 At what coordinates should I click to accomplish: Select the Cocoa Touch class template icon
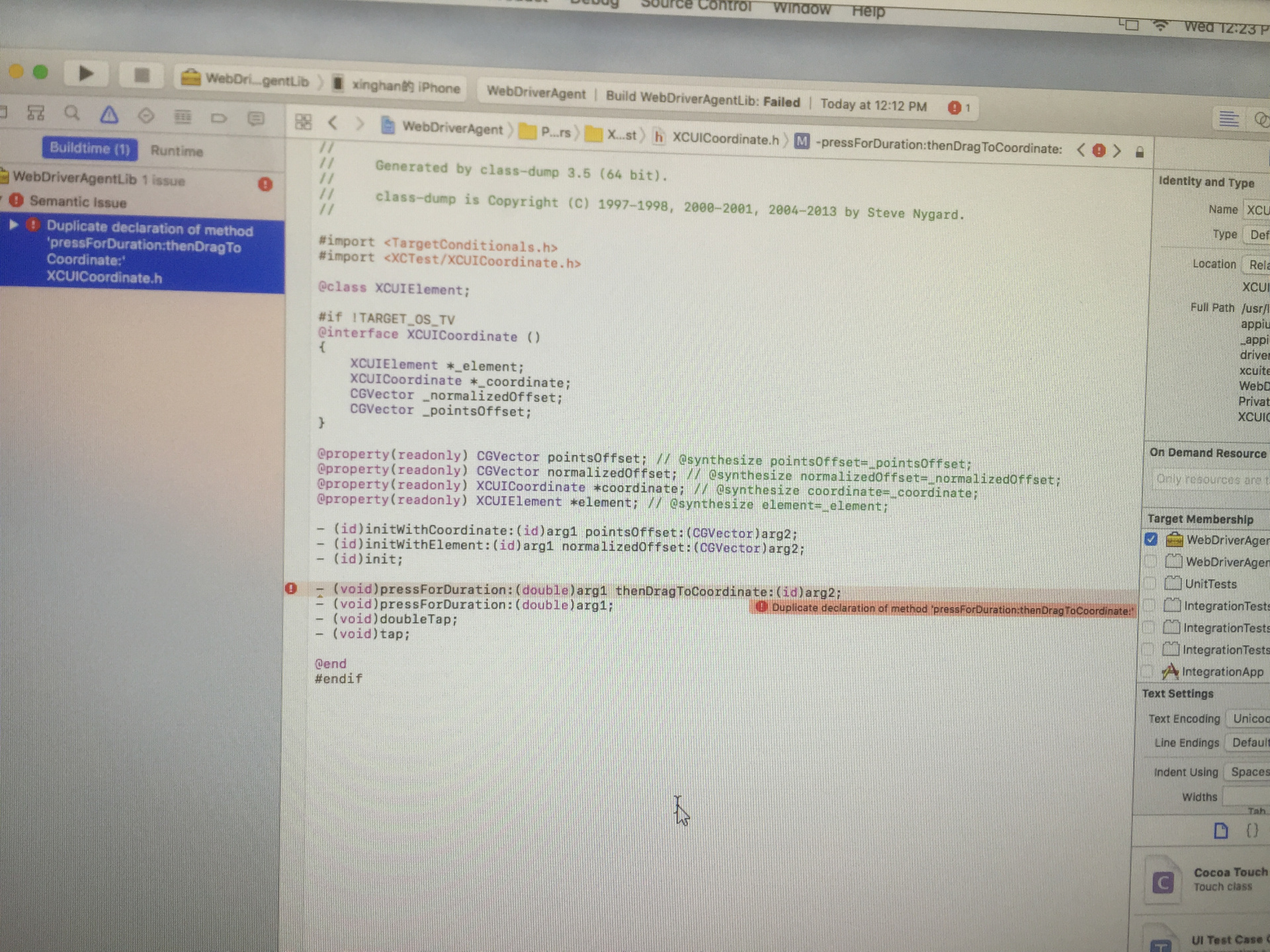pyautogui.click(x=1163, y=882)
